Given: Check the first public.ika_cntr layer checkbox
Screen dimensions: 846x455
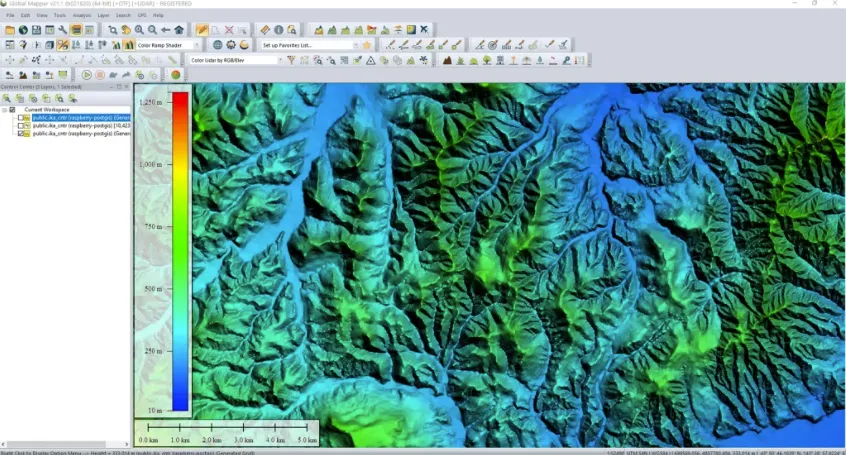Looking at the screenshot, I should tap(23, 118).
